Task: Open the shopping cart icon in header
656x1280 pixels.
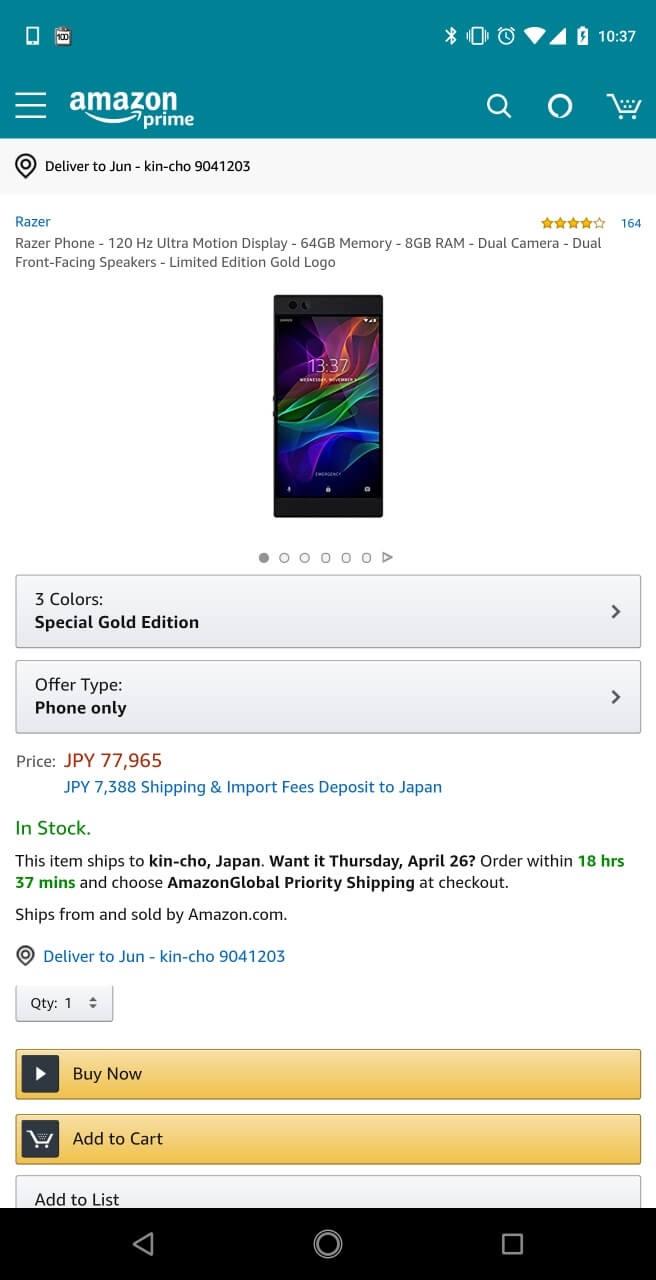Action: (x=624, y=106)
